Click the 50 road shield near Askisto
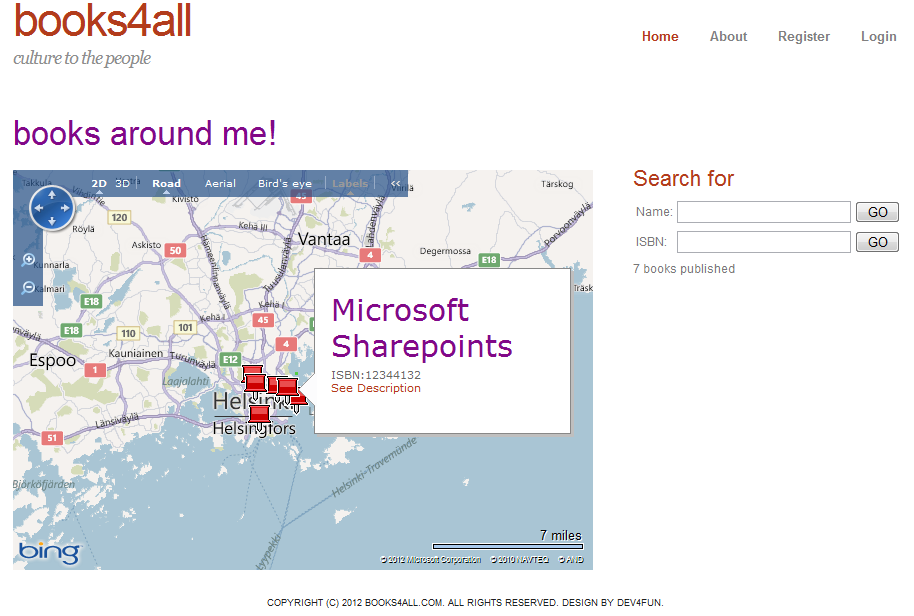This screenshot has height=616, width=914. [x=175, y=251]
